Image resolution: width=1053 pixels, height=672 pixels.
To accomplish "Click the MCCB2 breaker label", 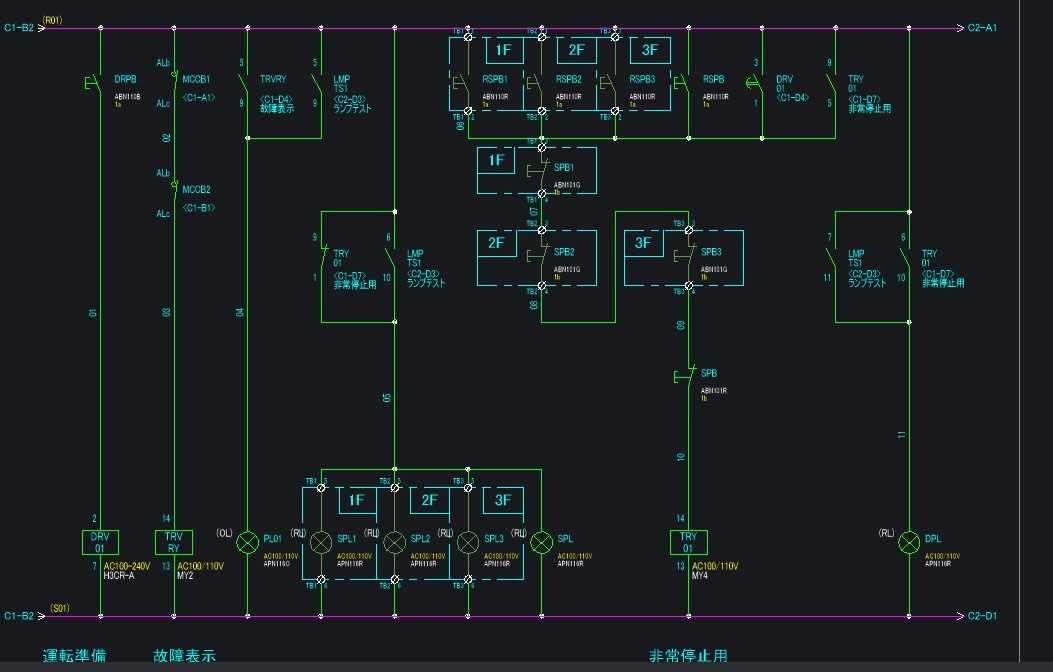I will click(196, 189).
